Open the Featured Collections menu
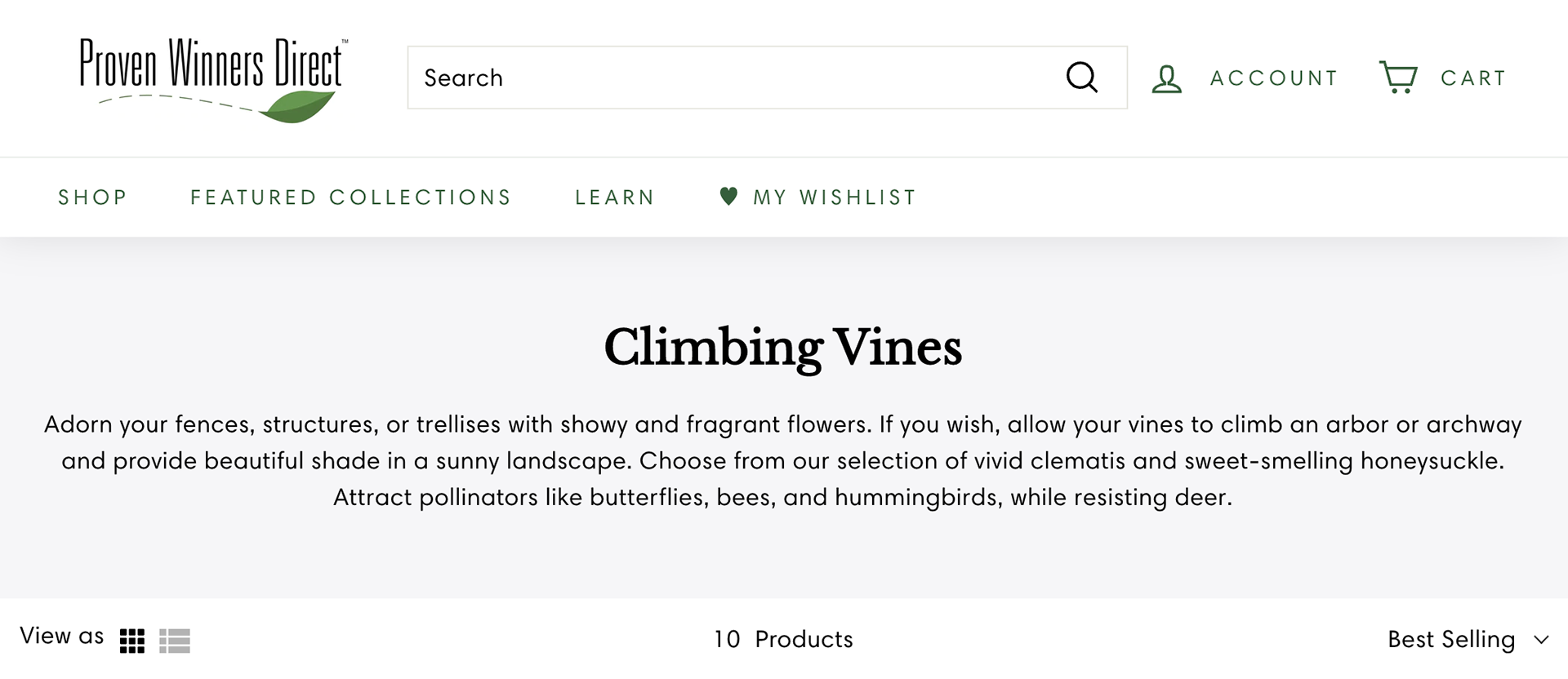Screen dimensions: 1568x679 (x=351, y=197)
